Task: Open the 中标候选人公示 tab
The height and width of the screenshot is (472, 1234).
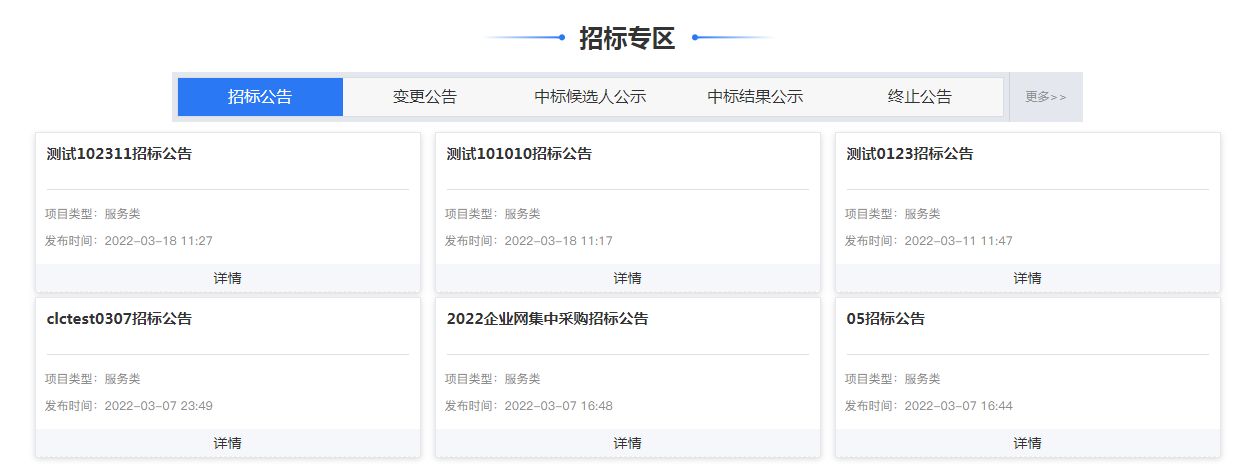Action: 590,97
